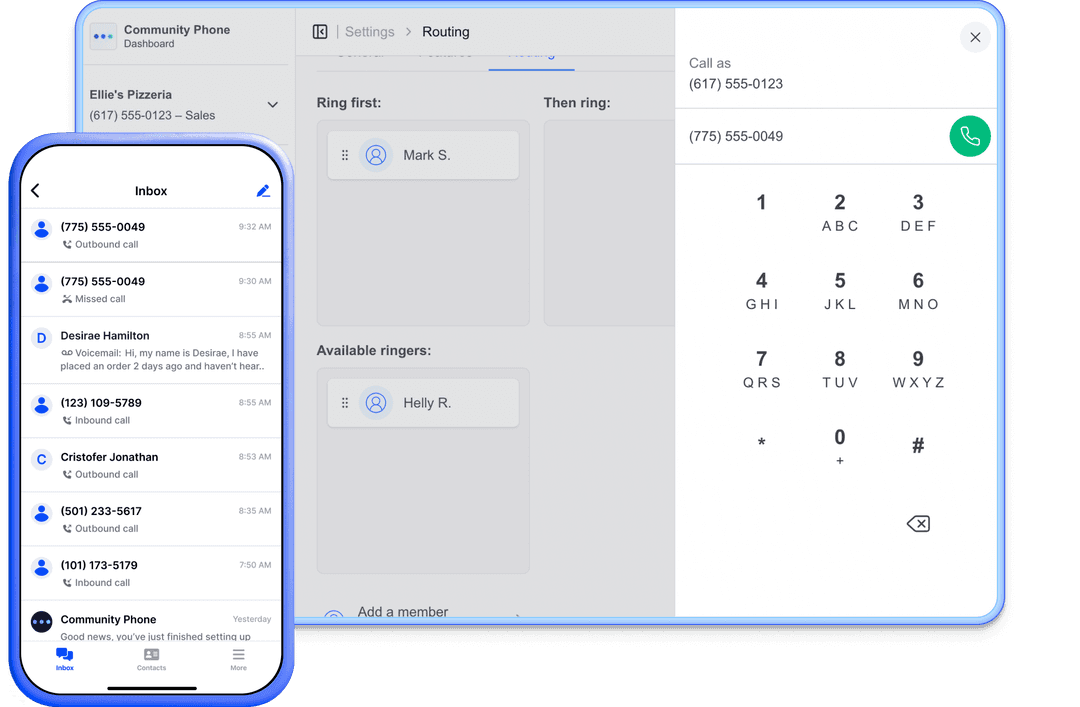Tap the back arrow in Inbox header

tap(36, 191)
